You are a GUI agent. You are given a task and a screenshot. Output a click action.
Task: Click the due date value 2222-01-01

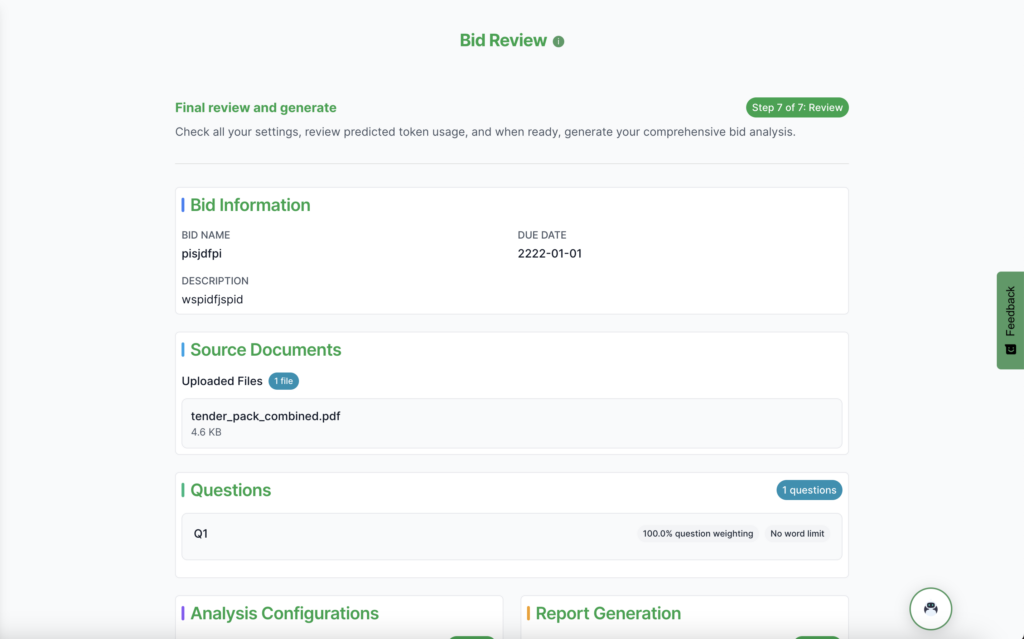(549, 254)
